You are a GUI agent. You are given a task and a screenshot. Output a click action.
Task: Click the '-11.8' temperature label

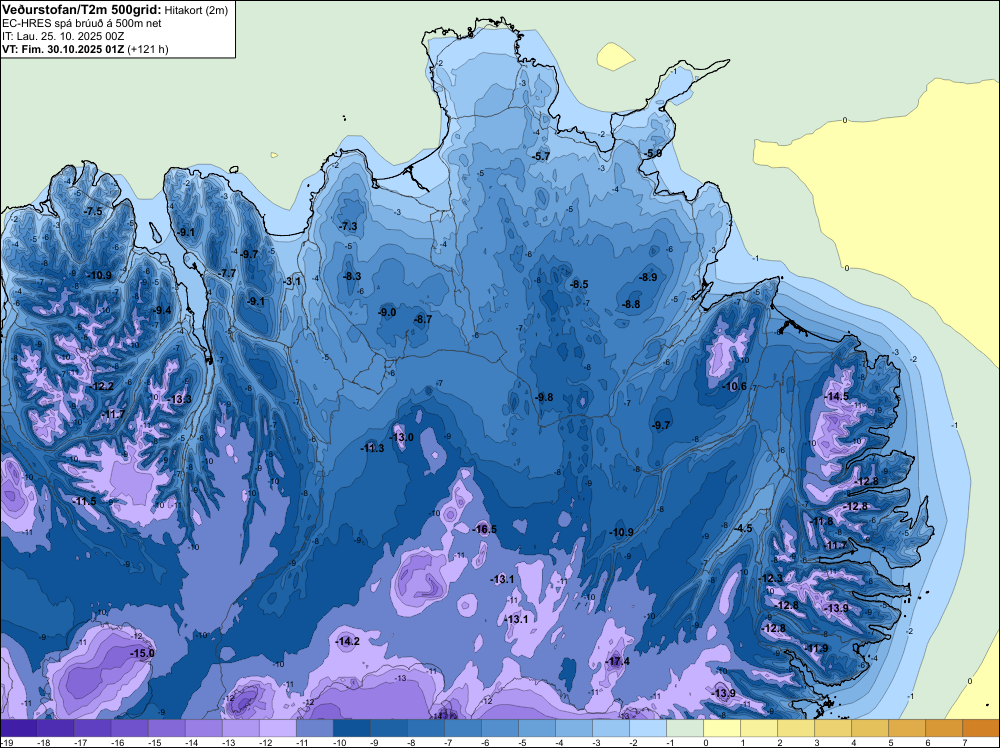pyautogui.click(x=821, y=521)
